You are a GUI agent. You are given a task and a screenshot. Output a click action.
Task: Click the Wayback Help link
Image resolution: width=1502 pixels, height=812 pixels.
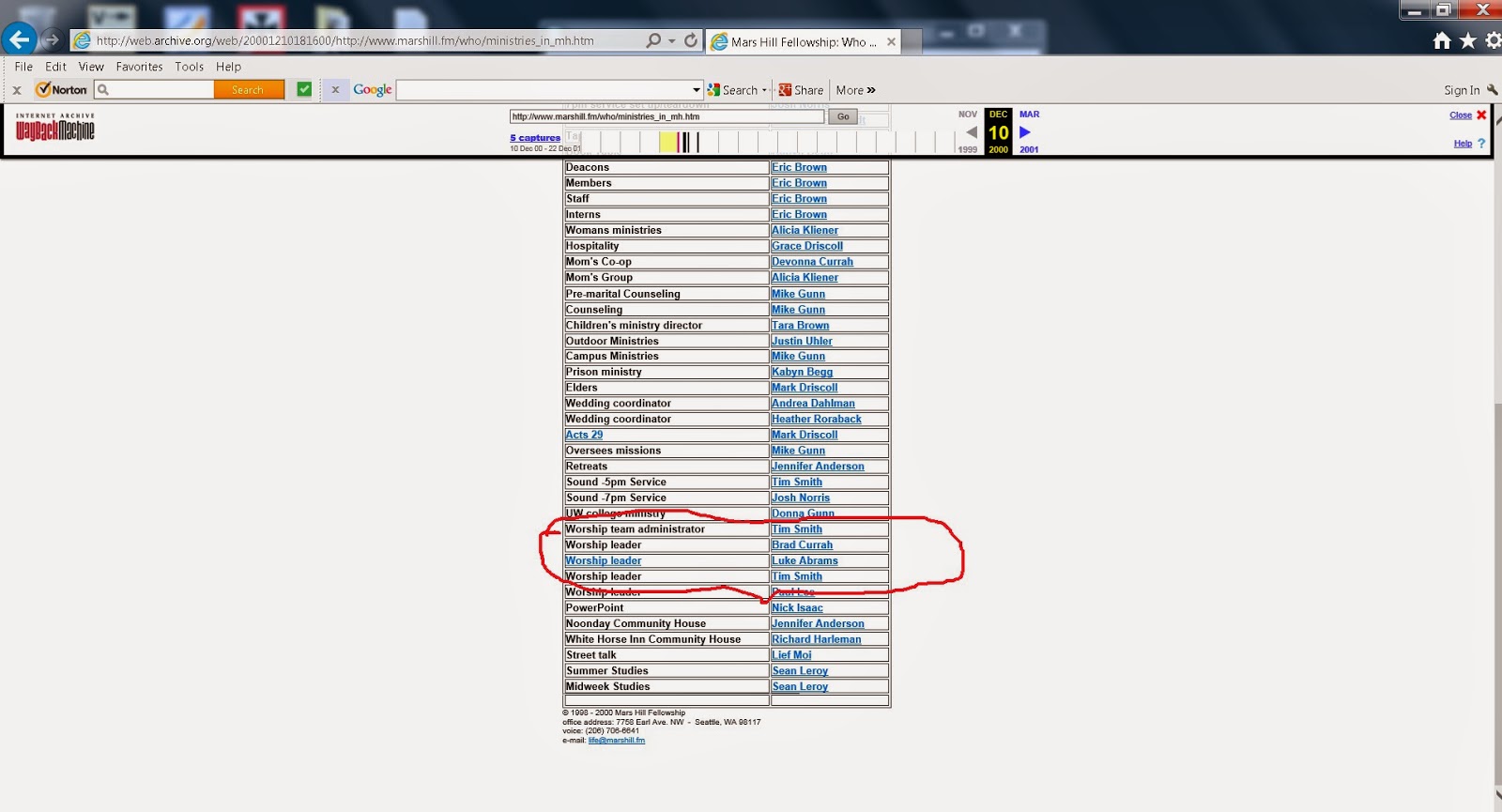pyautogui.click(x=1463, y=144)
